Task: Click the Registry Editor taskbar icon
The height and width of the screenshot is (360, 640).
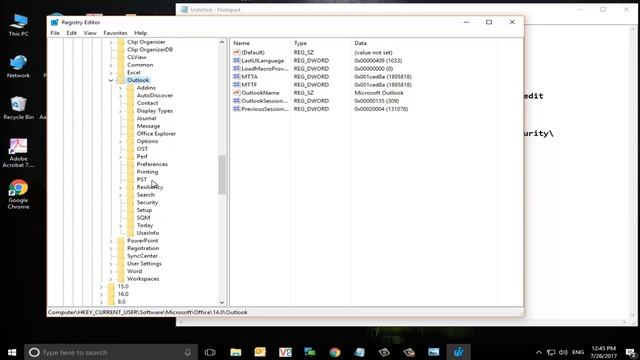Action: tap(458, 352)
